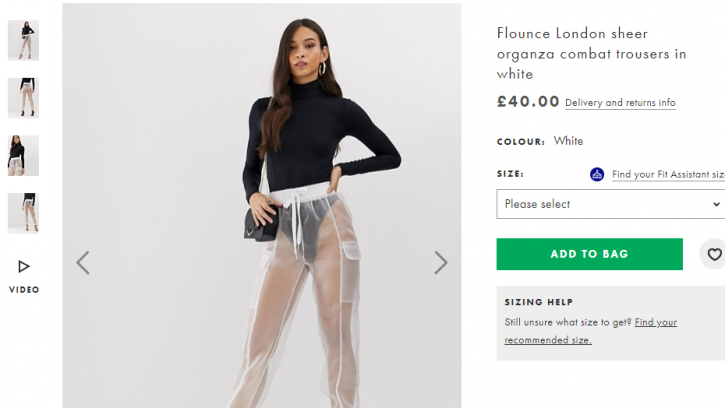Screen dimensions: 725x408
Task: Save item with heart icon
Action: tap(714, 254)
